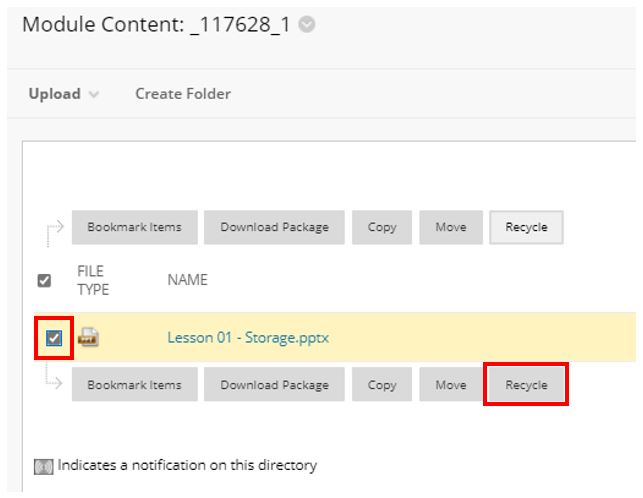The image size is (643, 498).
Task: Click the bottom Bookmark Items button
Action: click(135, 384)
